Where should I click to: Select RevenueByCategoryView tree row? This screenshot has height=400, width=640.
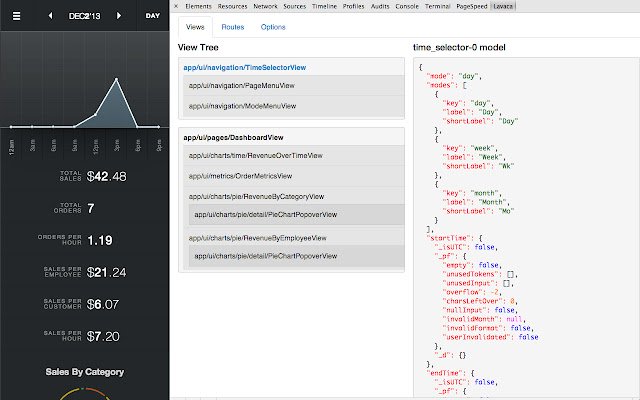coord(293,196)
